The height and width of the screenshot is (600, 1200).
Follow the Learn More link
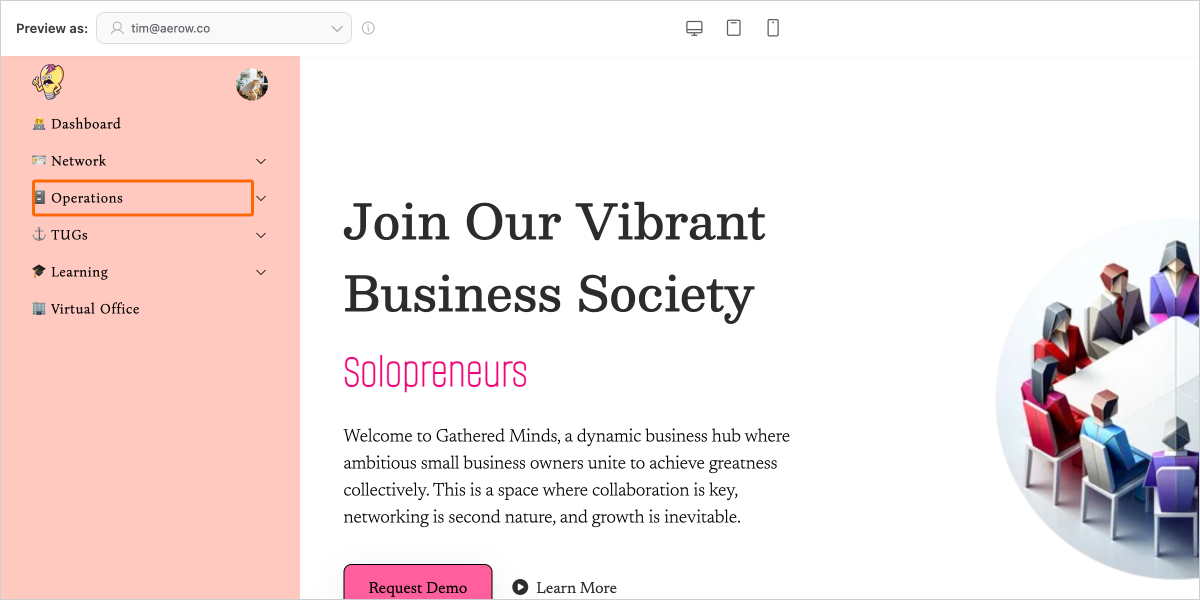[x=576, y=588]
